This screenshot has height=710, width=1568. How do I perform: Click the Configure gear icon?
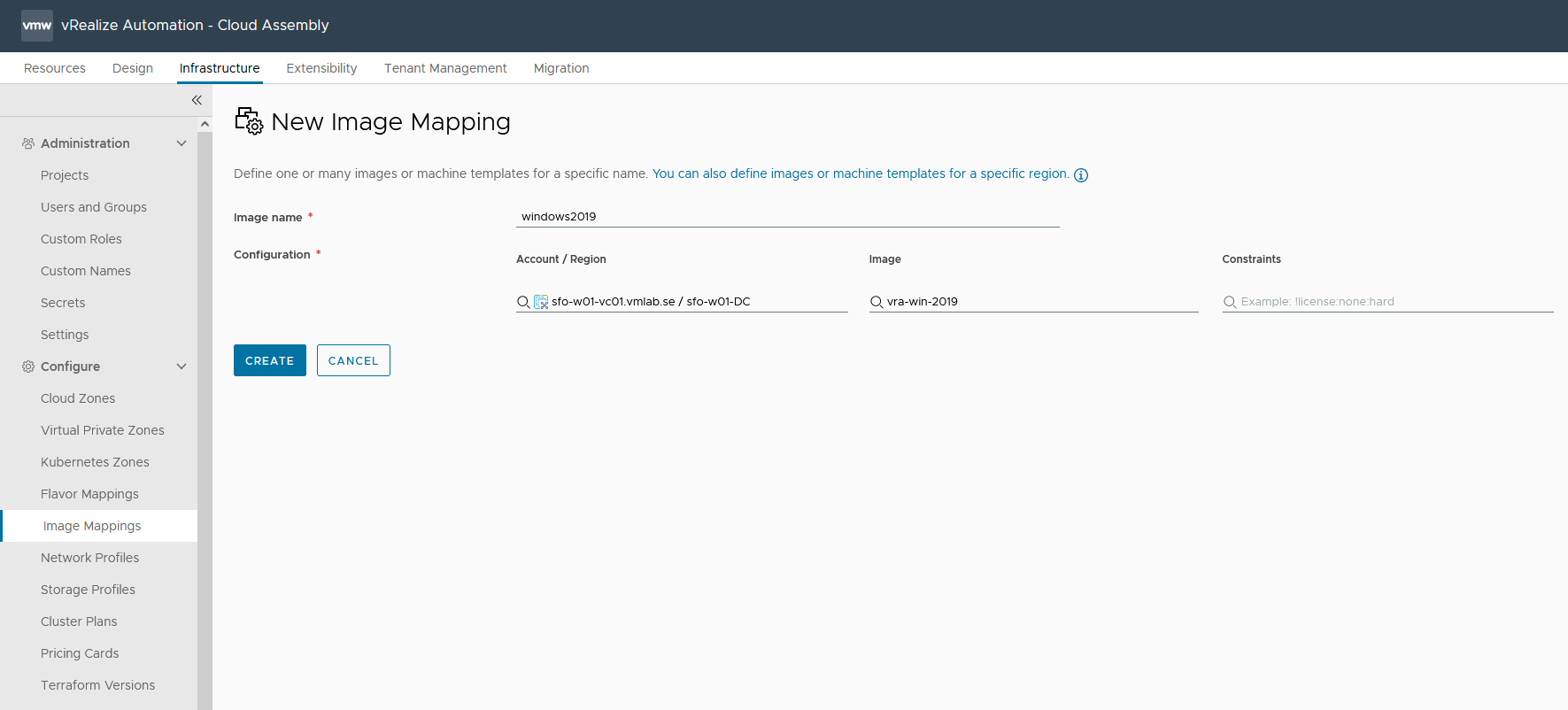point(28,367)
